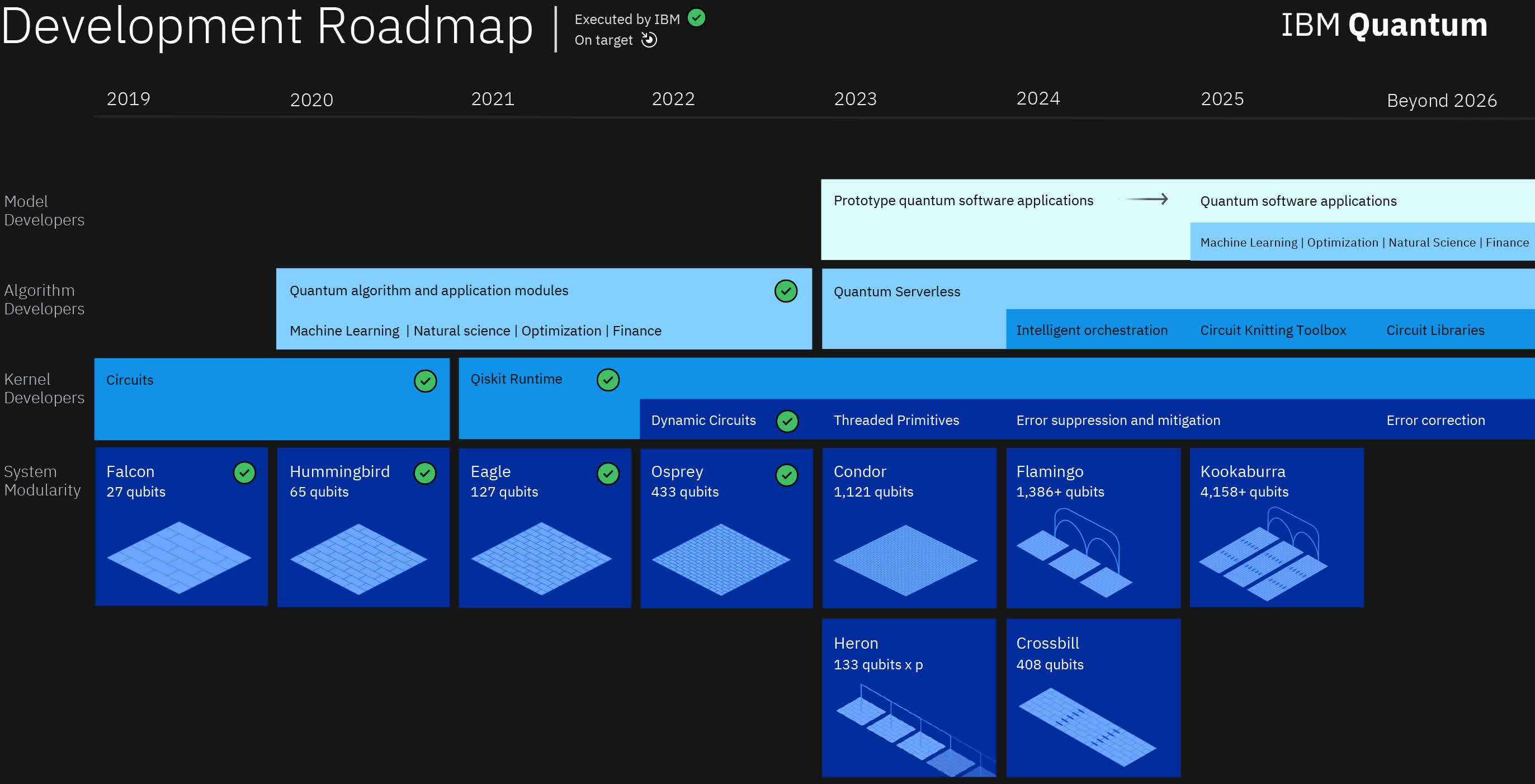Viewport: 1535px width, 784px height.
Task: Click the Algorithm Developers row label
Action: point(44,300)
